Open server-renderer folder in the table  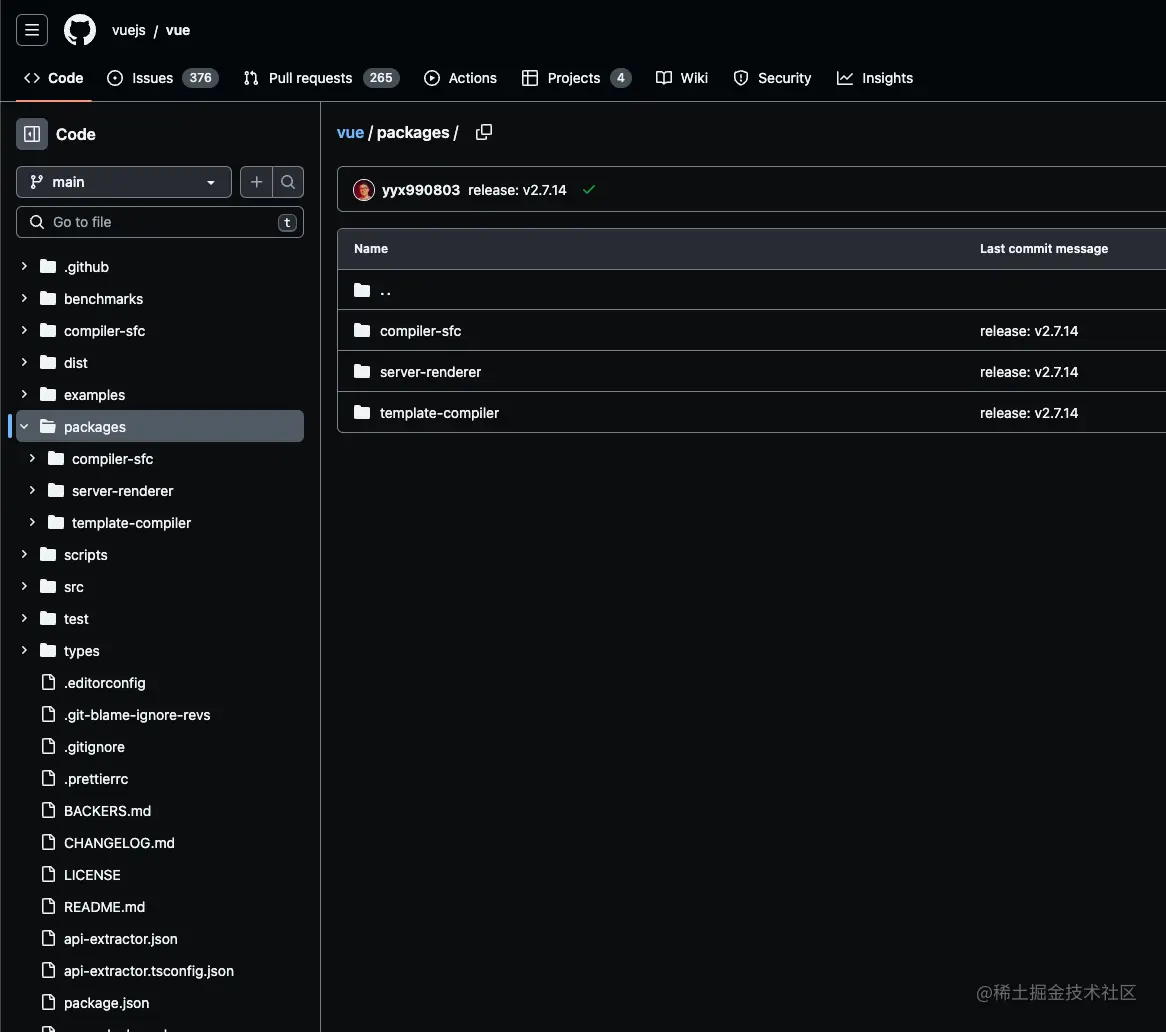click(430, 372)
